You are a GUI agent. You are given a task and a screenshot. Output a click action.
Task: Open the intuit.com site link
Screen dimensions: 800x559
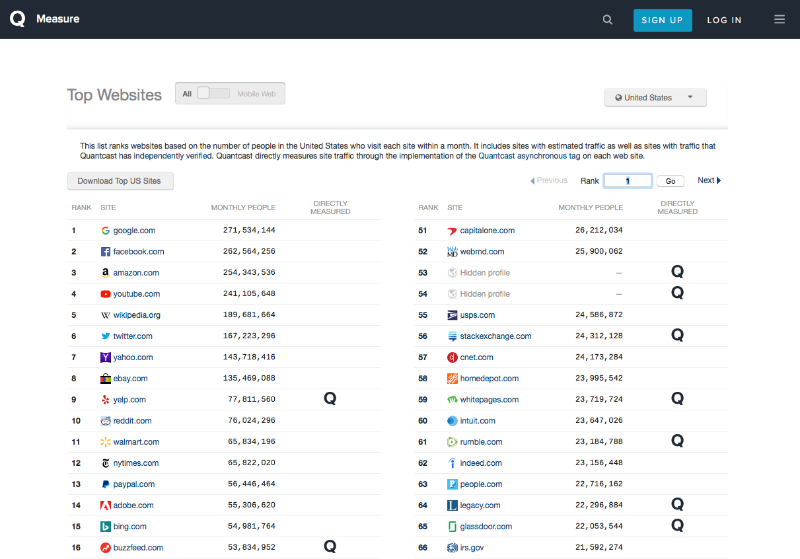478,421
